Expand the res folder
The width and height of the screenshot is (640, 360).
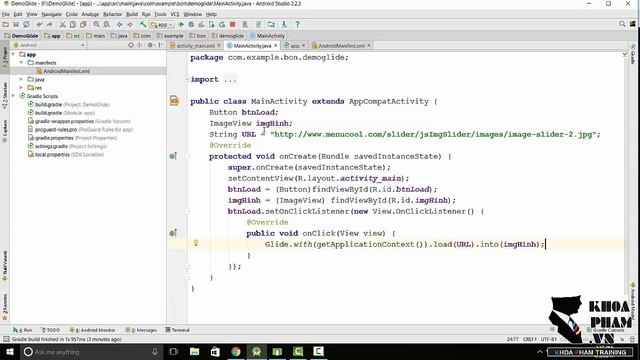click(x=22, y=88)
